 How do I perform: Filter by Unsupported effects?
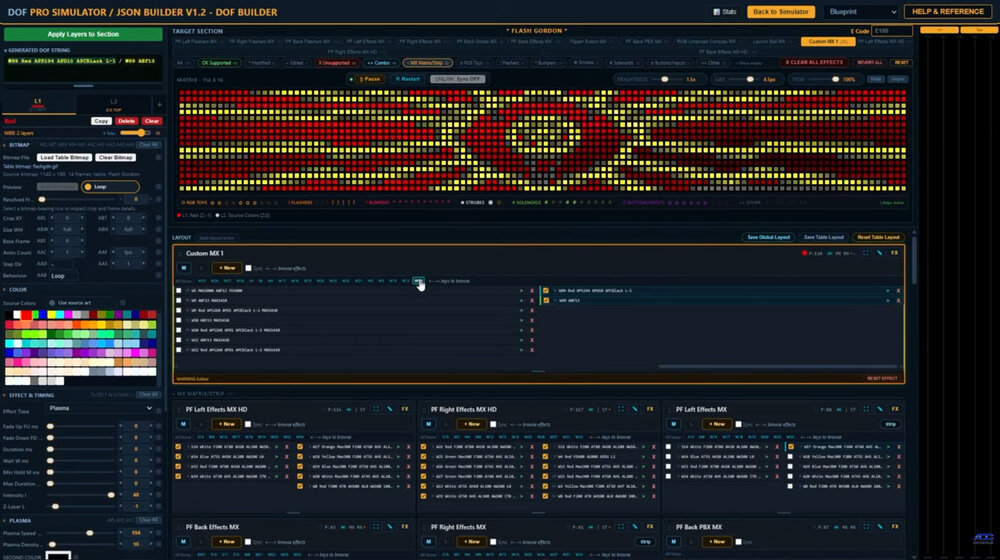tap(337, 63)
